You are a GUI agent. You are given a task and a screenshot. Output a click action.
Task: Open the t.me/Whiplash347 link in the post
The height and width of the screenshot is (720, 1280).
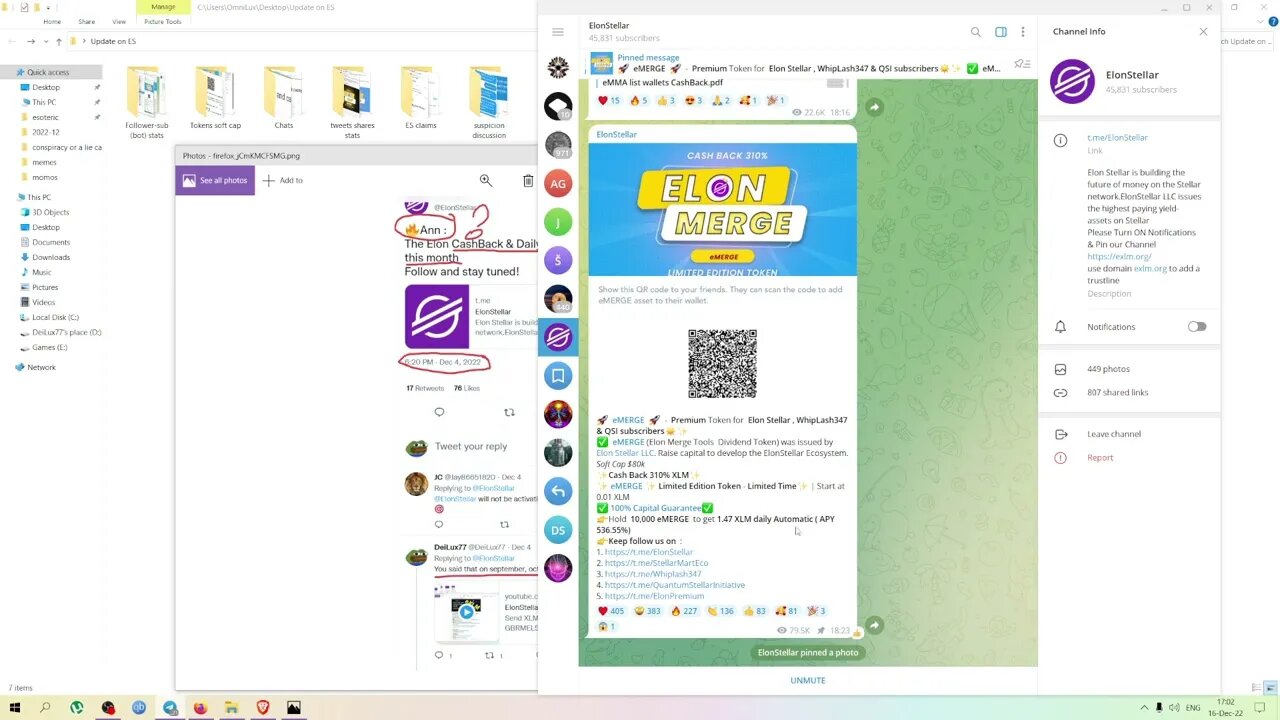653,574
